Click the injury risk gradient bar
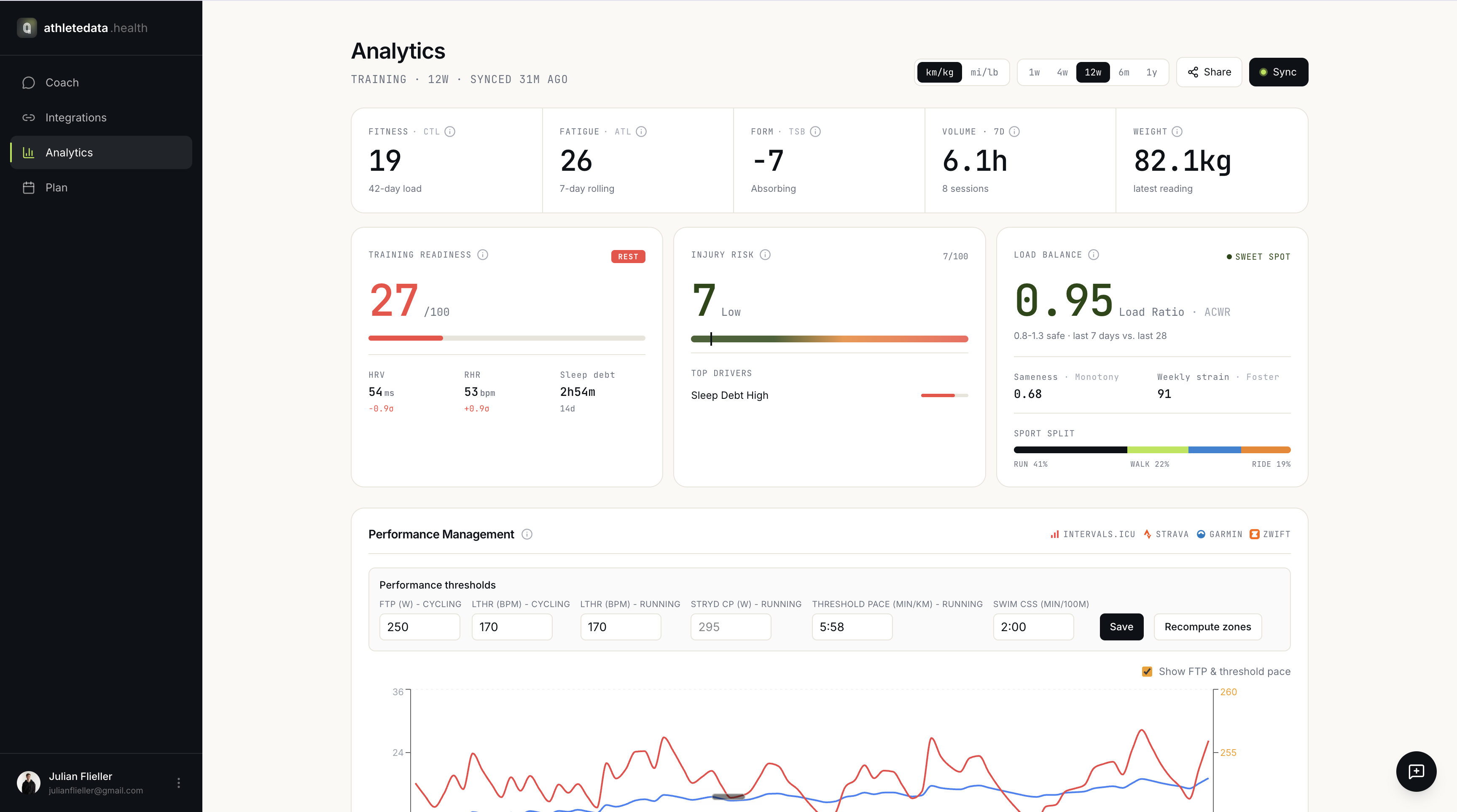Image resolution: width=1457 pixels, height=812 pixels. click(829, 339)
